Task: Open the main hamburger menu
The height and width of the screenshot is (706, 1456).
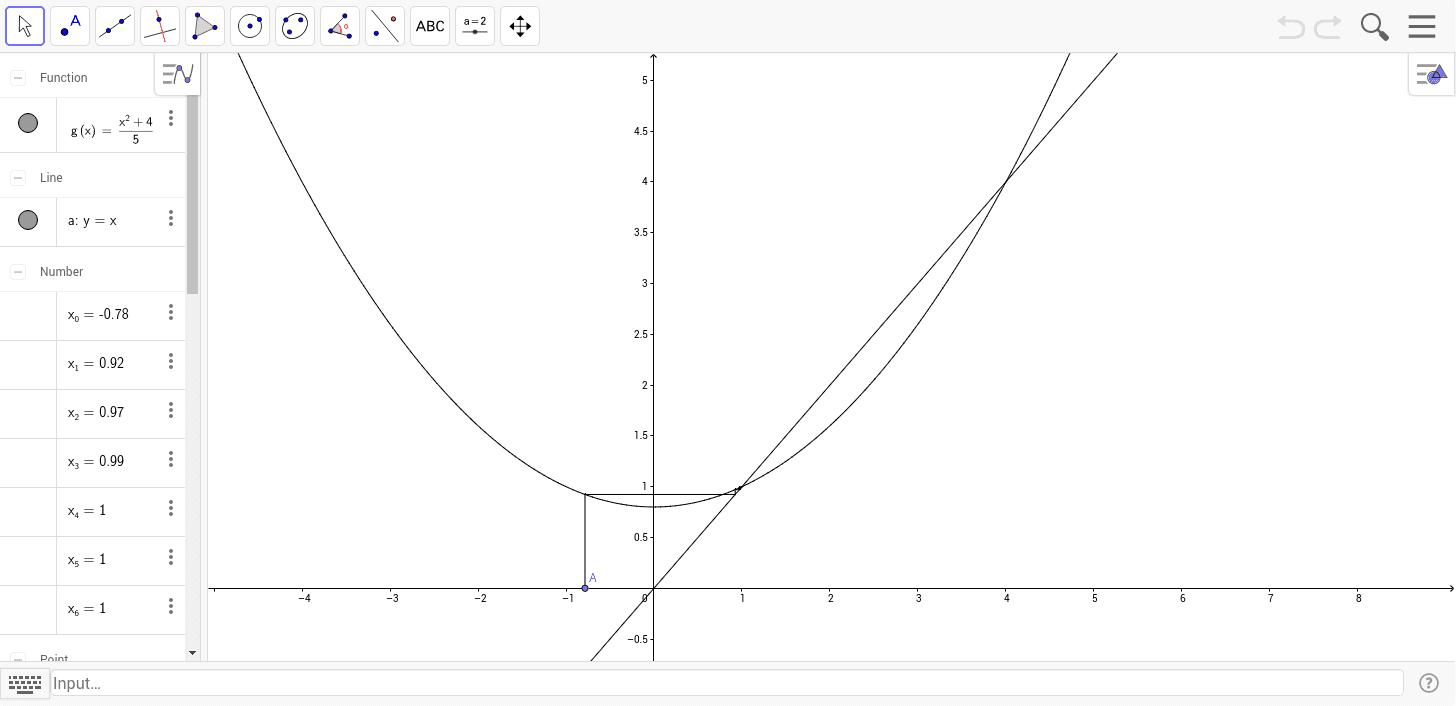Action: [x=1421, y=26]
